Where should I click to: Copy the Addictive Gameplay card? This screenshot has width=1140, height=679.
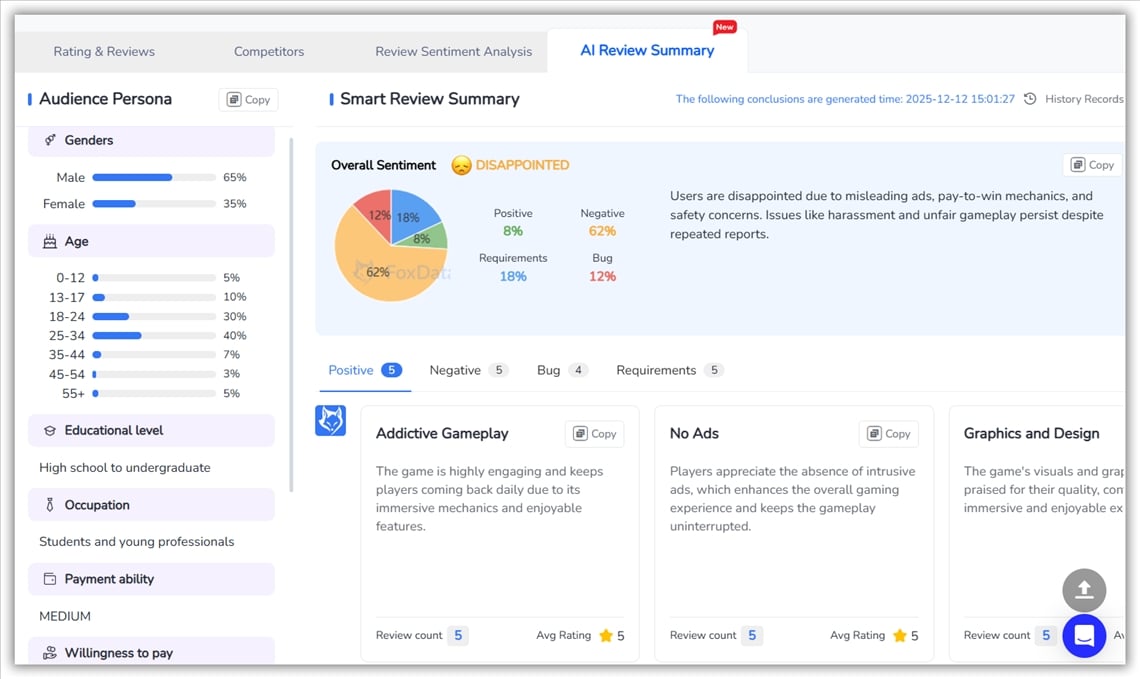pyautogui.click(x=594, y=434)
